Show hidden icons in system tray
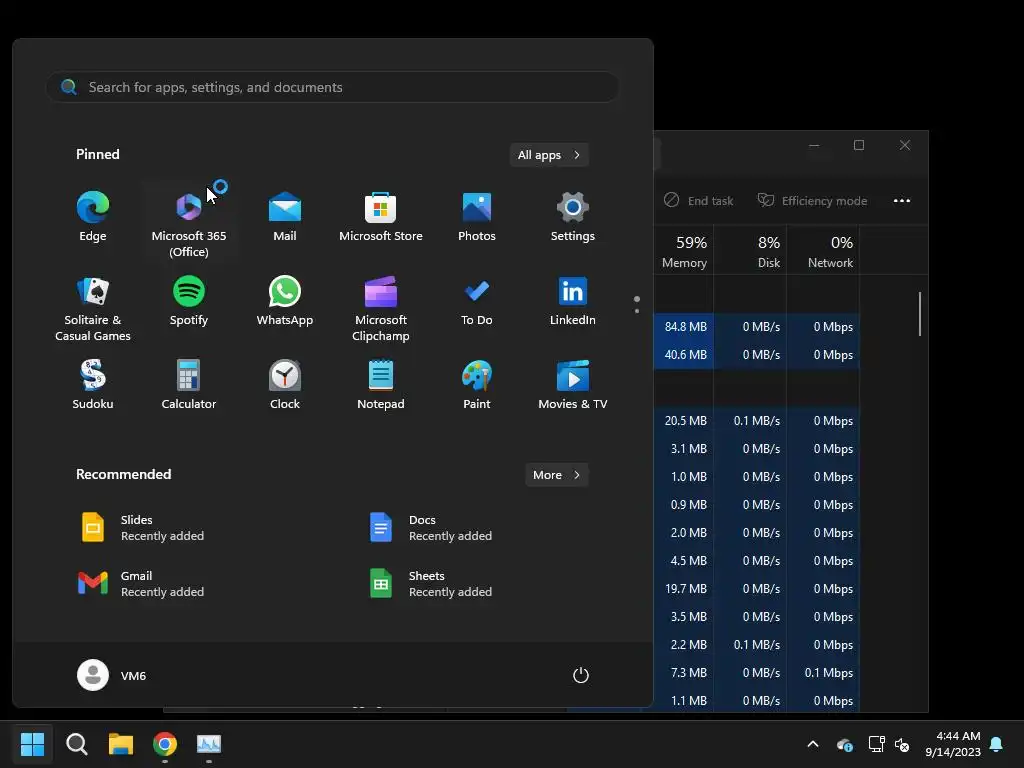 pyautogui.click(x=813, y=744)
